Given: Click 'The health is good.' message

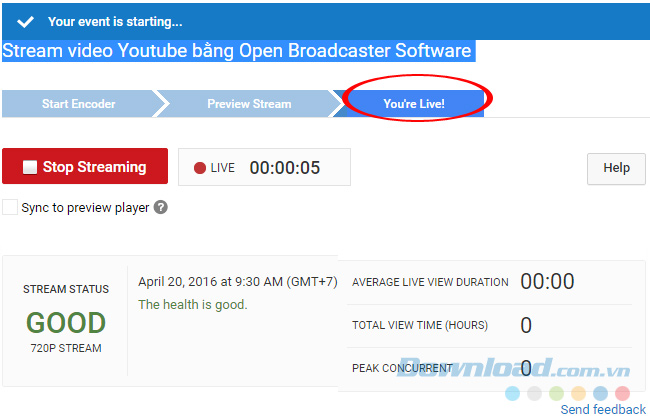Looking at the screenshot, I should pos(193,305).
